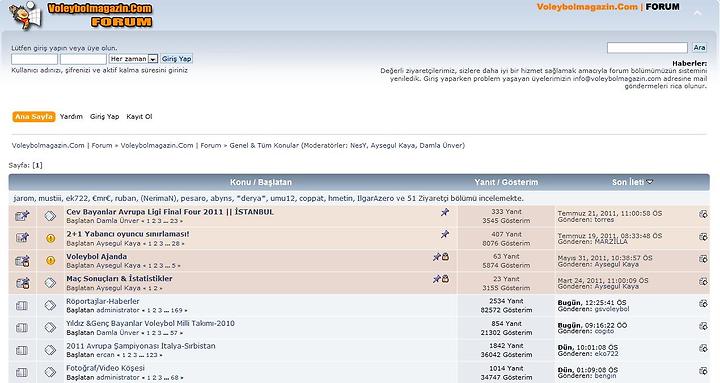The height and width of the screenshot is (383, 720).
Task: Click the Voleybolmagazin.Com Forum logo
Action: click(x=81, y=15)
